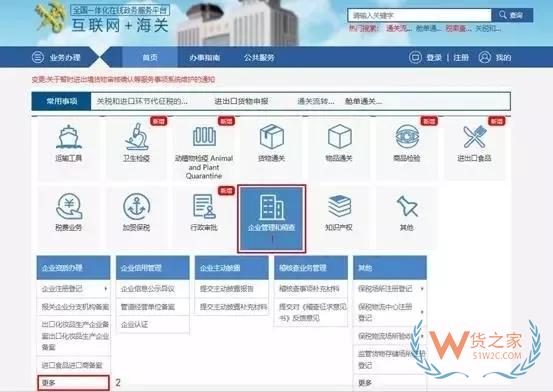Switch to the 公共服务 tab
Viewport: 553px width, 392px height.
pos(259,58)
